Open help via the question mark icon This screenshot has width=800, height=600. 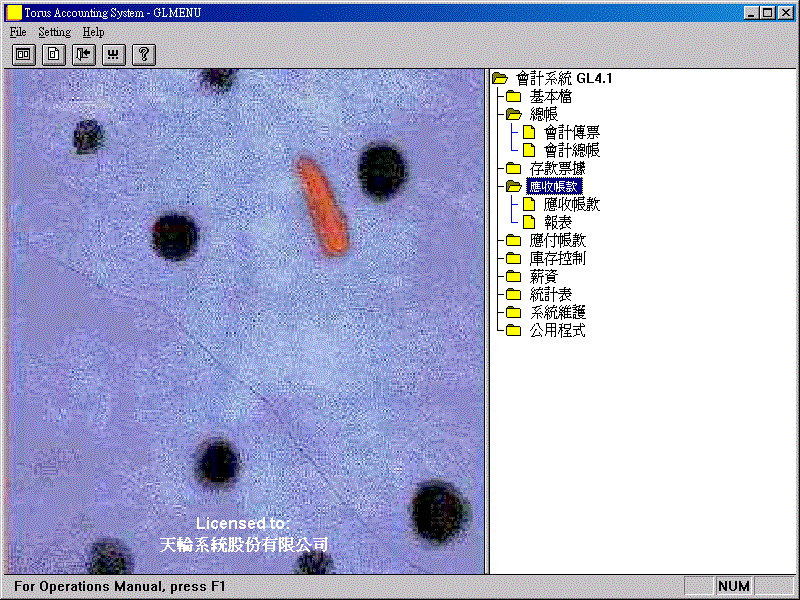(144, 55)
